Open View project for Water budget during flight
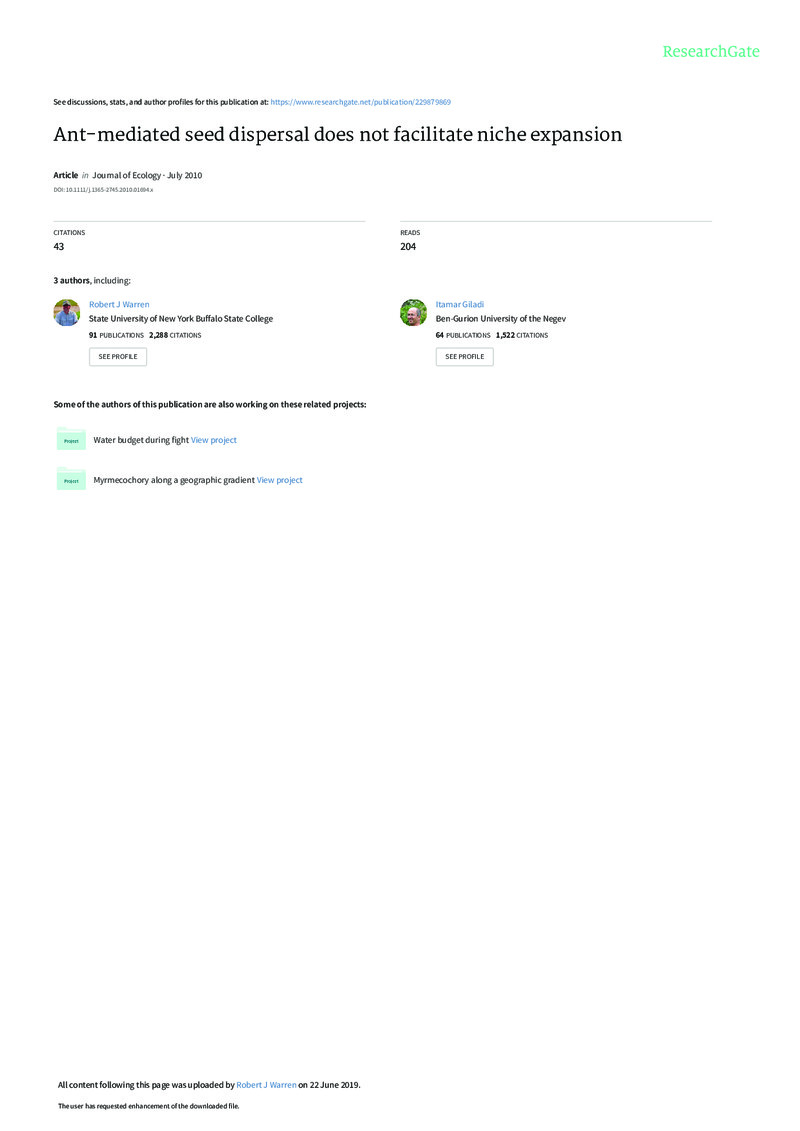 214,440
